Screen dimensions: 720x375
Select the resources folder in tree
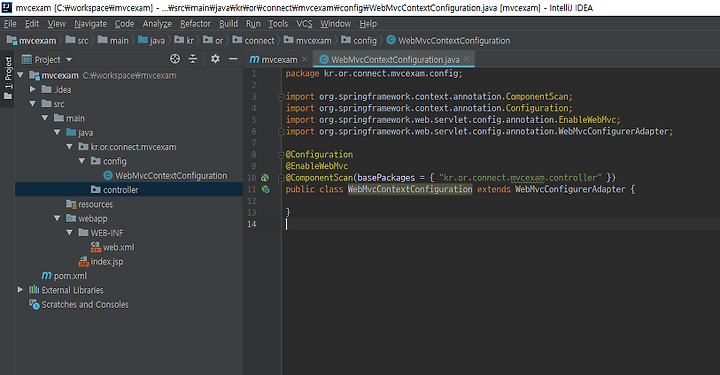[90, 204]
